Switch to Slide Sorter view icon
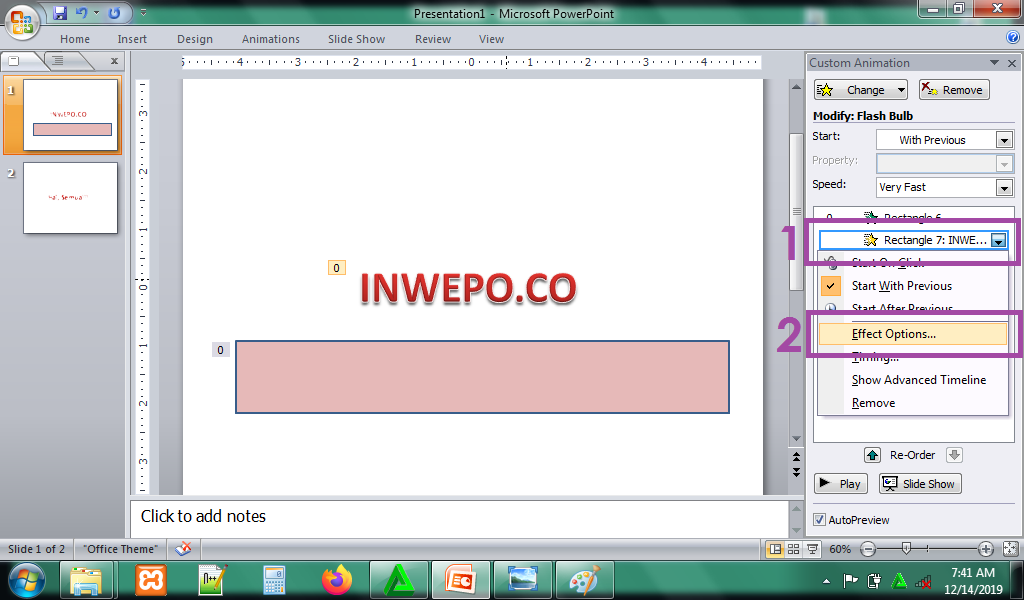Image resolution: width=1024 pixels, height=600 pixels. pyautogui.click(x=793, y=549)
